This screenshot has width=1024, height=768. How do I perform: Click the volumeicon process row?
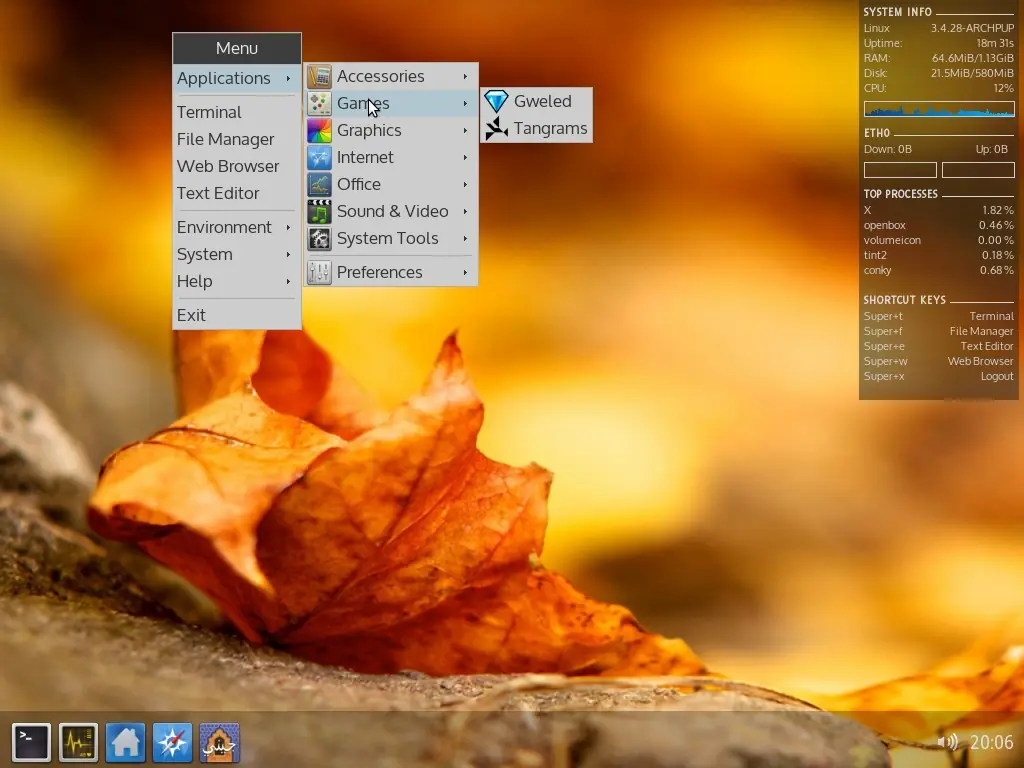click(x=938, y=240)
